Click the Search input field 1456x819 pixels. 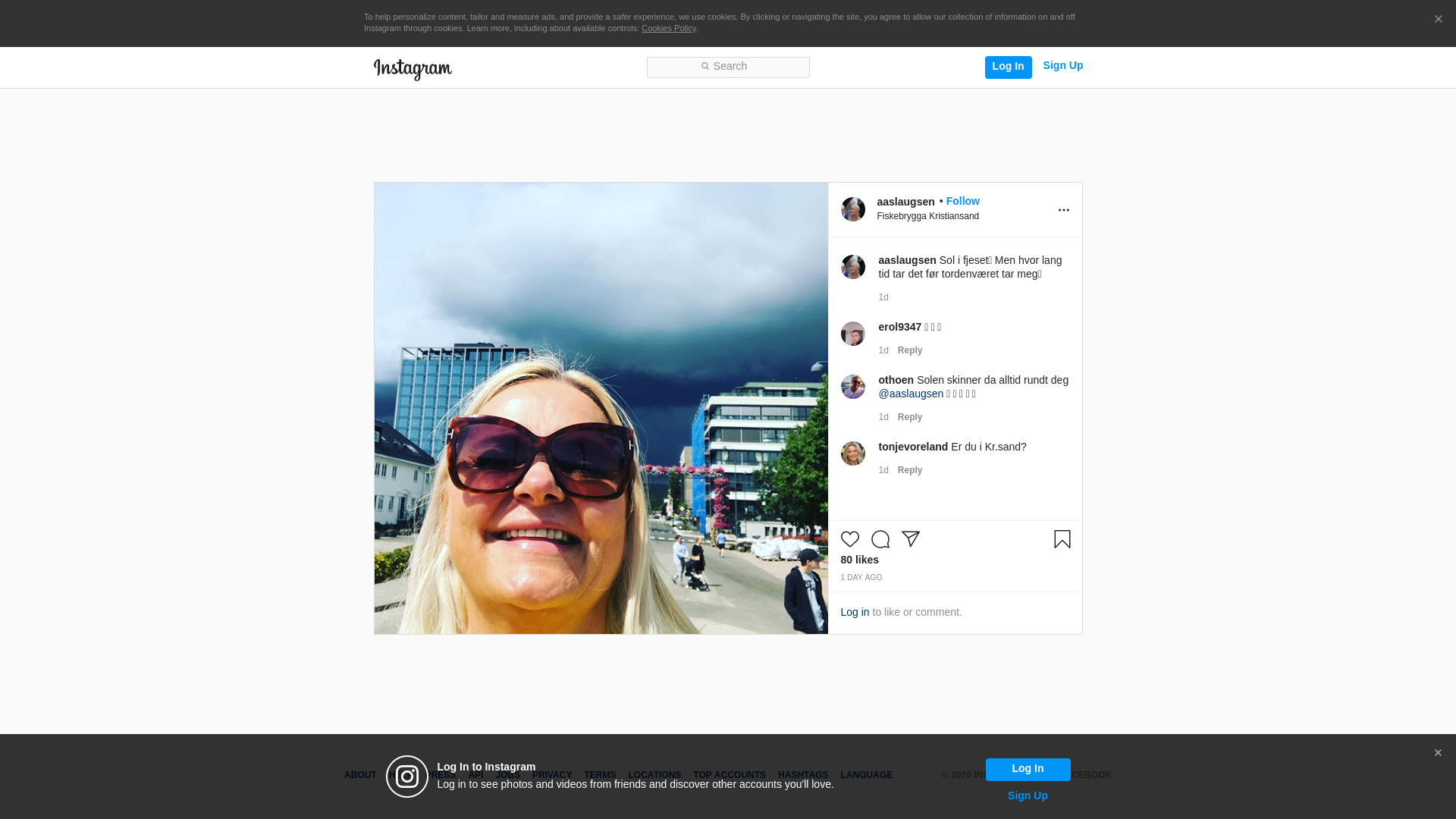(x=728, y=67)
